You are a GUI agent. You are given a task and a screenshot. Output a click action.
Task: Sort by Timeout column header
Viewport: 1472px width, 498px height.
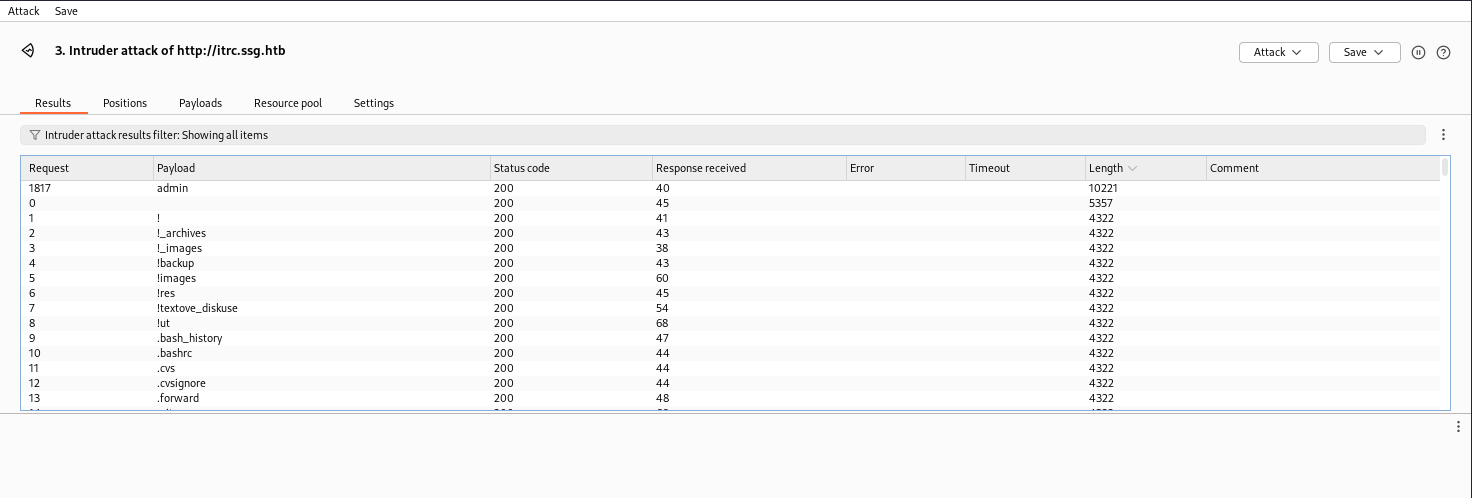point(1025,168)
